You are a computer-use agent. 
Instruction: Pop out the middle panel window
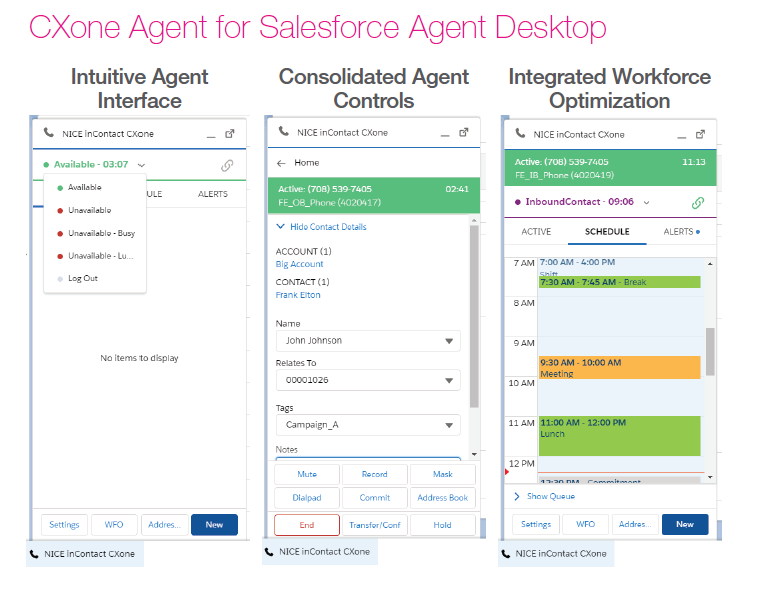(464, 132)
